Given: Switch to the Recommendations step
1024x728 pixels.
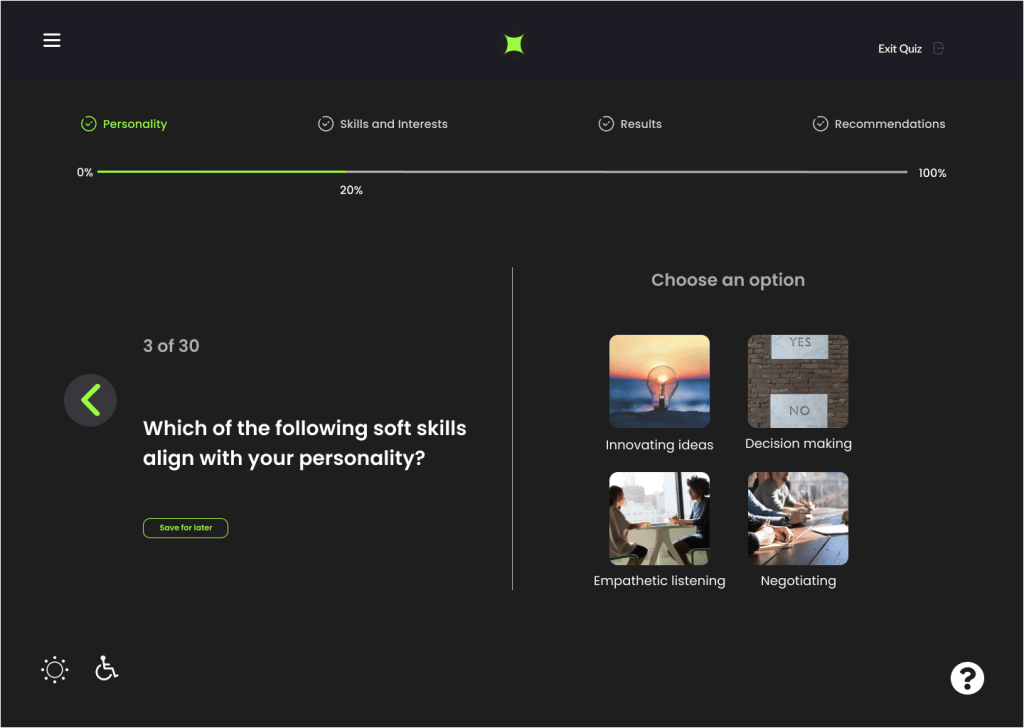Looking at the screenshot, I should [889, 124].
